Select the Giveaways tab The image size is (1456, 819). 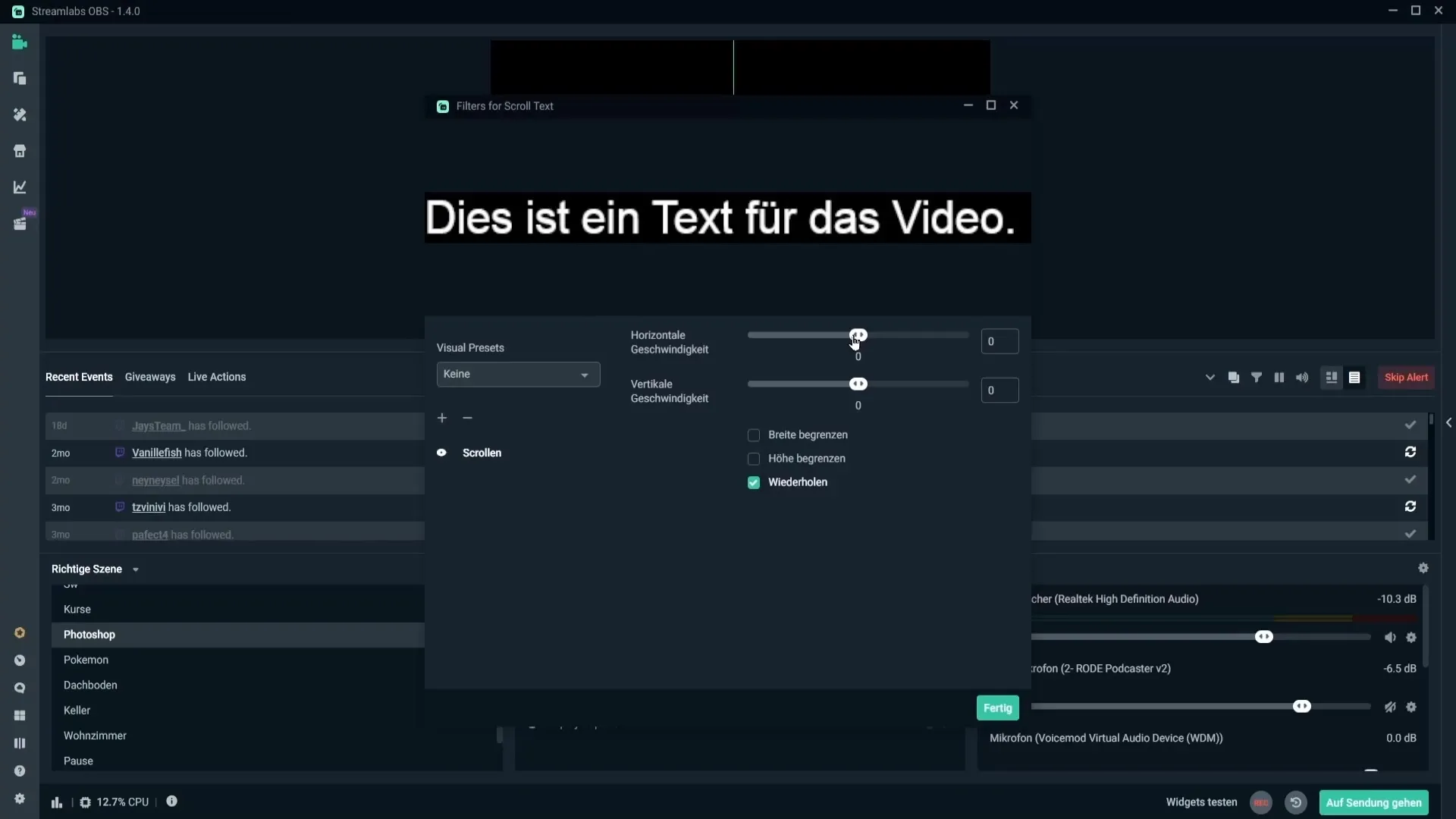pos(150,376)
